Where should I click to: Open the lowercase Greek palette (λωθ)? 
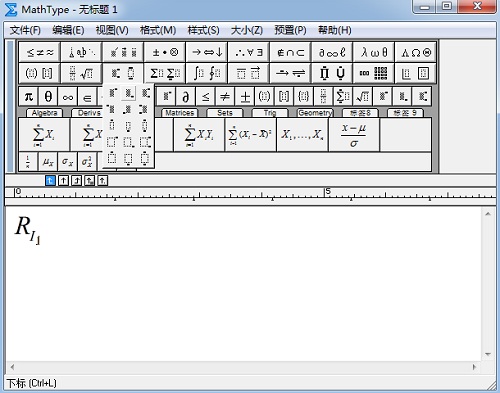pyautogui.click(x=374, y=52)
